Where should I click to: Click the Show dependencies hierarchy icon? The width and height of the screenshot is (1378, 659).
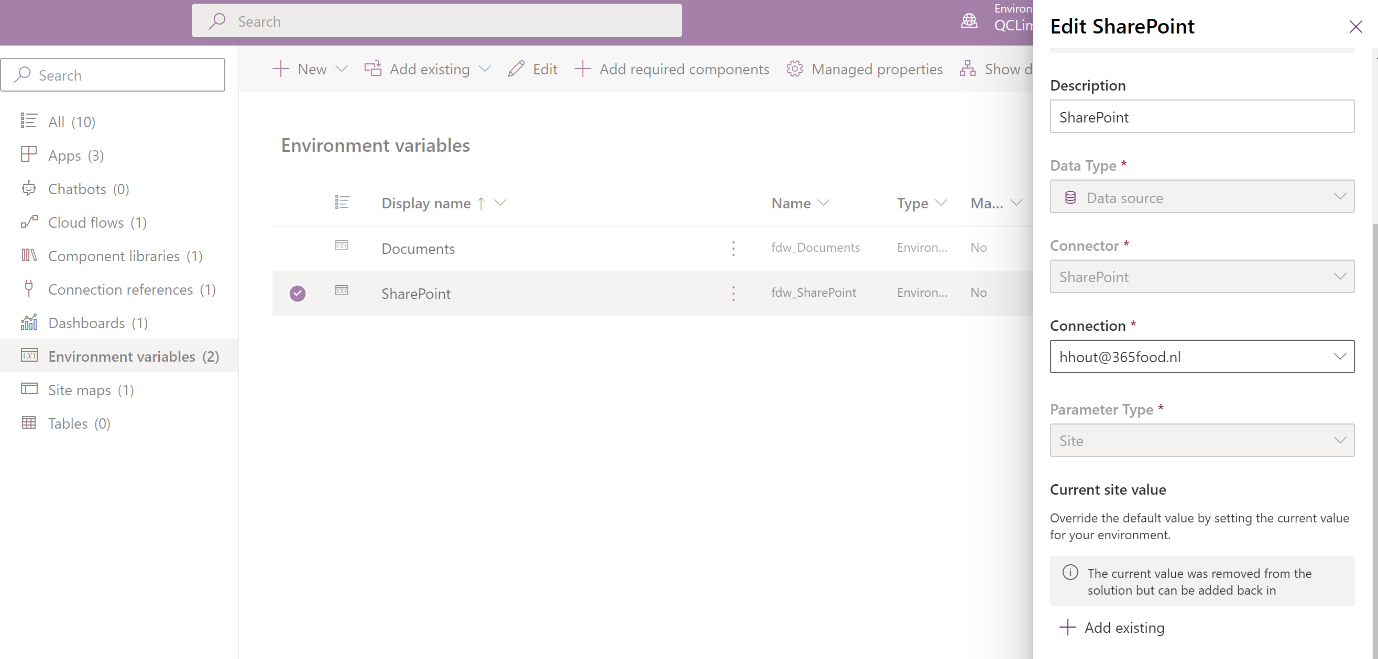click(967, 69)
